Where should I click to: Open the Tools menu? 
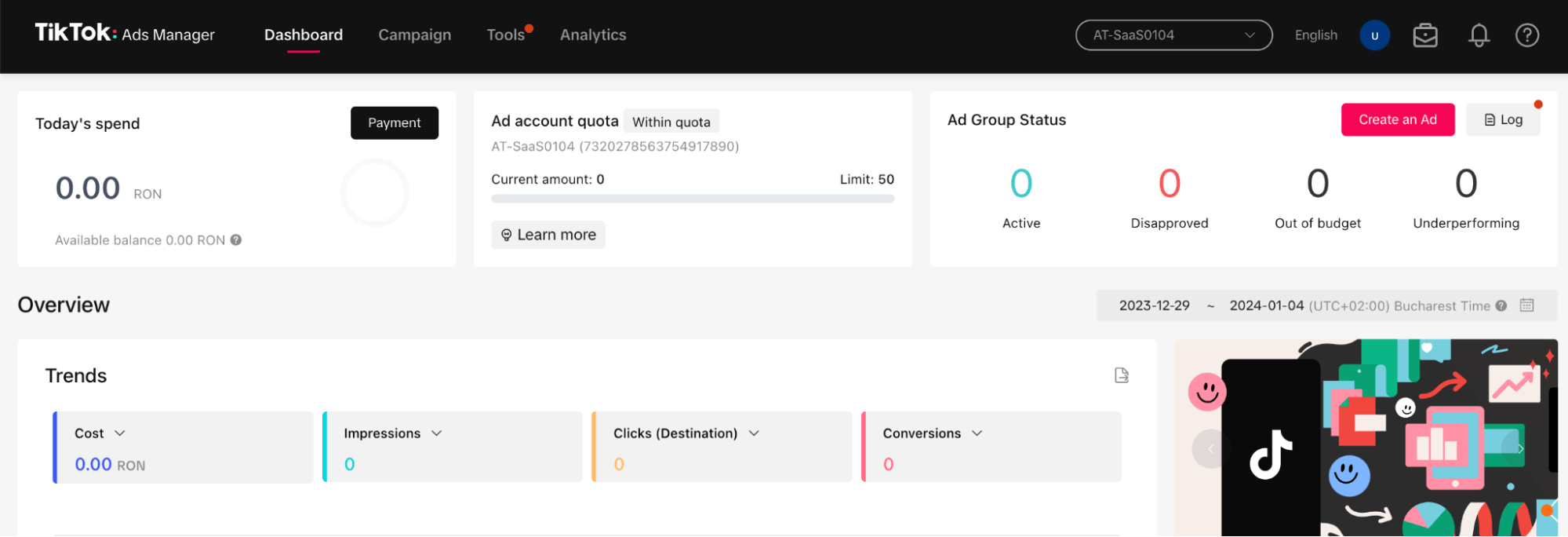[505, 35]
